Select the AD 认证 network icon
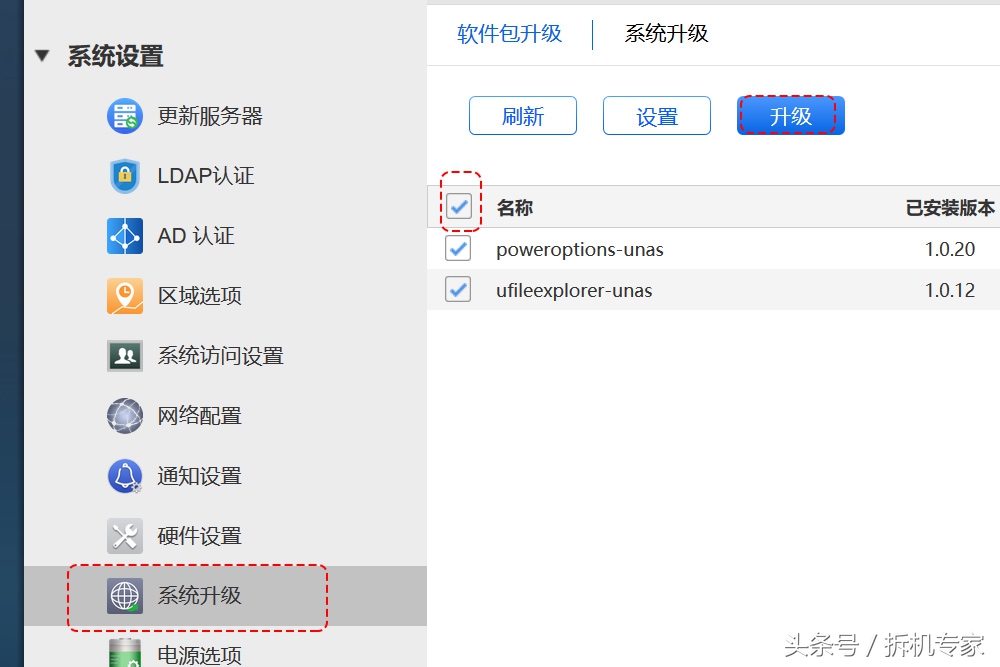 point(124,236)
